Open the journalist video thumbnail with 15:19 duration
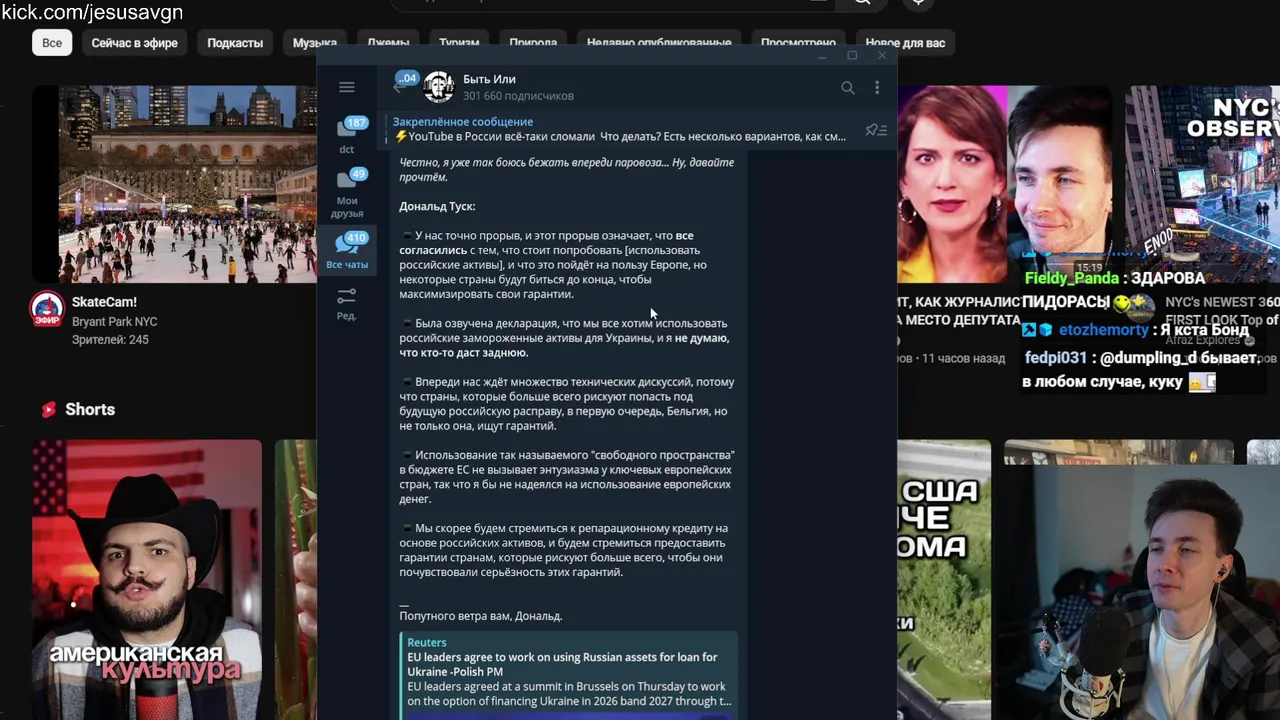Screen dimensions: 1280x720 (1003, 184)
